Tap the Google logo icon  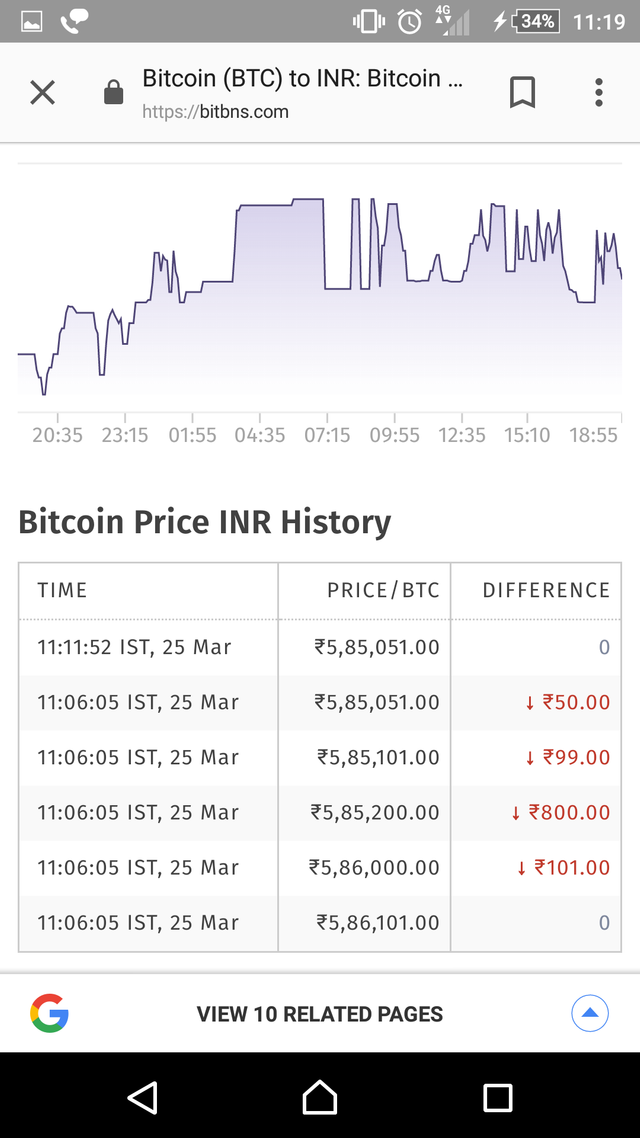[49, 1013]
